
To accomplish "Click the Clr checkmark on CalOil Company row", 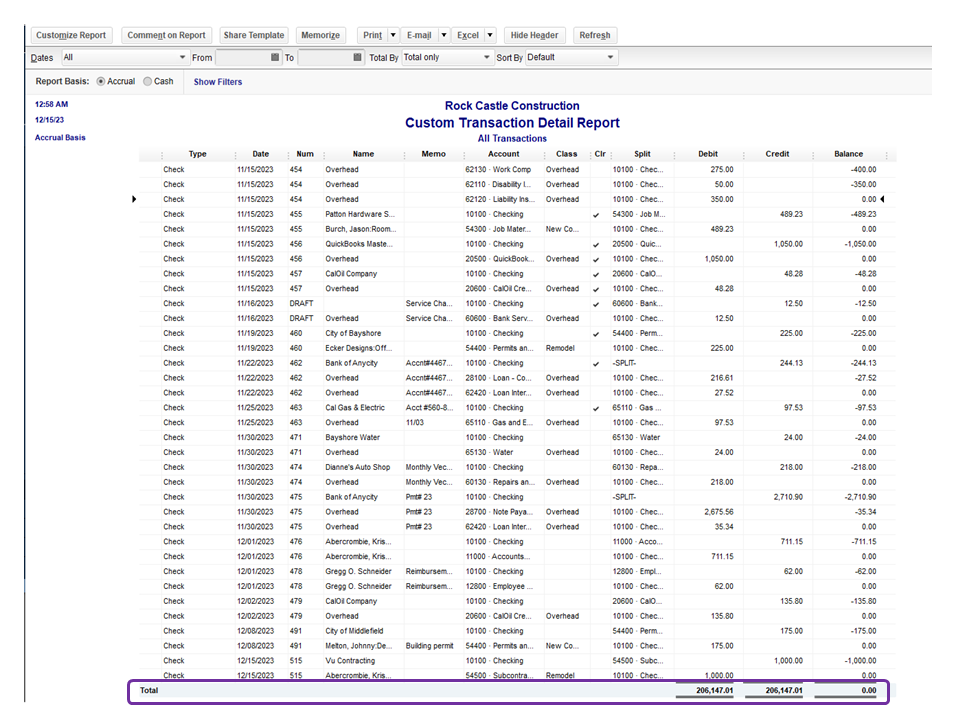I will coord(597,274).
